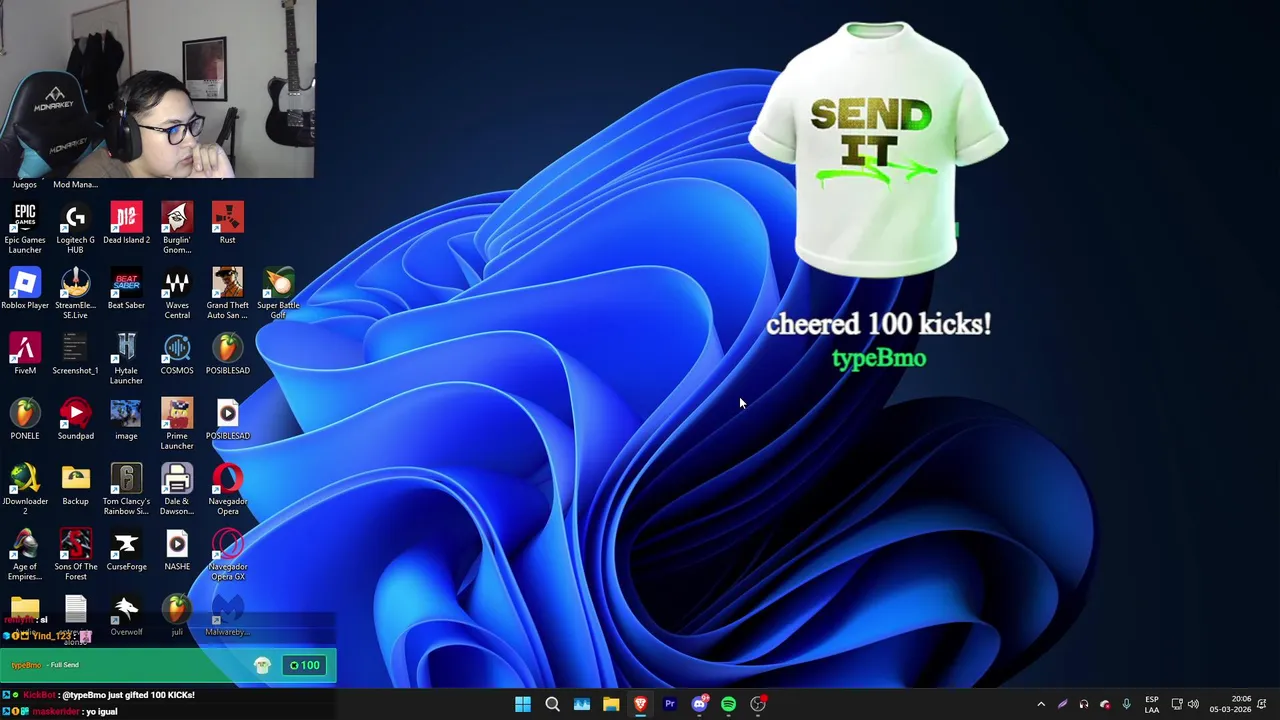1280x720 pixels.
Task: Select the Dead Island 2 desktop icon
Action: point(126,223)
